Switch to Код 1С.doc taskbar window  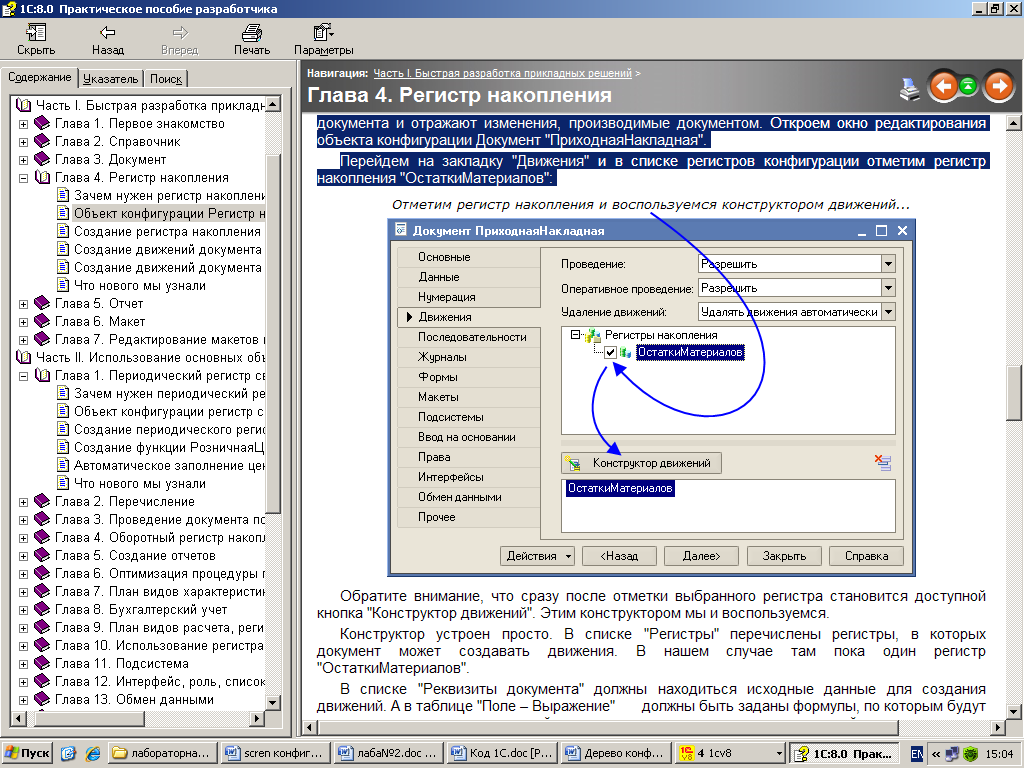click(501, 753)
